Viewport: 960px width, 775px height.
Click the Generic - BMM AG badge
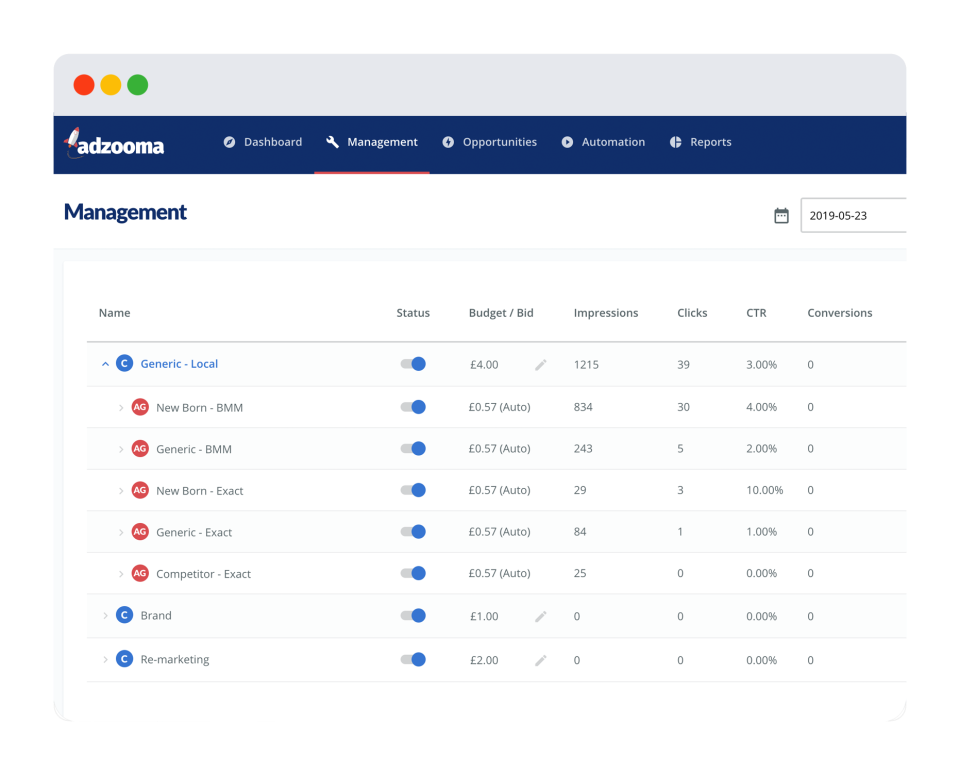coord(140,449)
